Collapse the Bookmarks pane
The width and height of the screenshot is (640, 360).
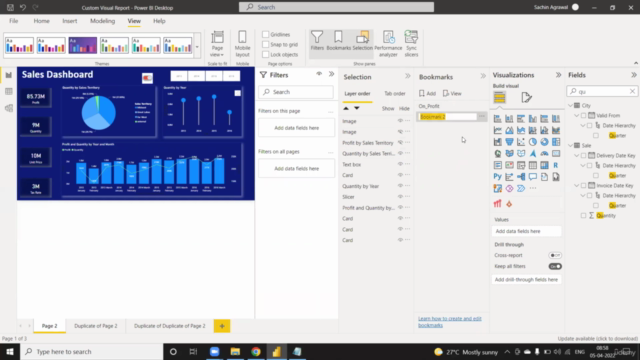click(483, 76)
